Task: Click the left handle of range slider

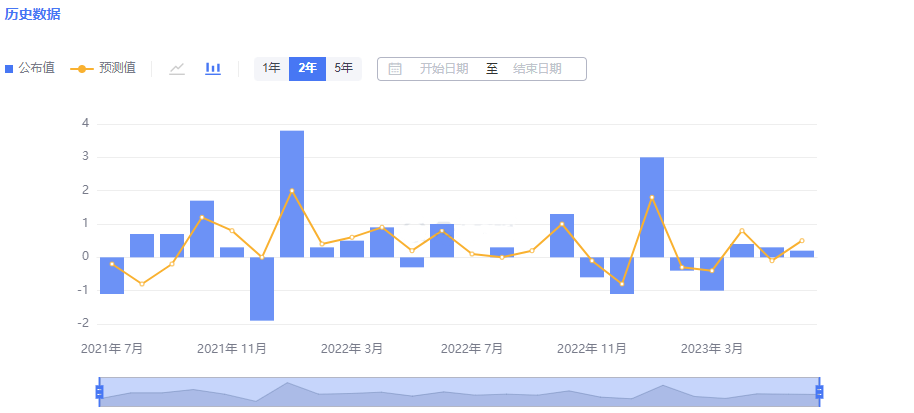Action: 99,391
